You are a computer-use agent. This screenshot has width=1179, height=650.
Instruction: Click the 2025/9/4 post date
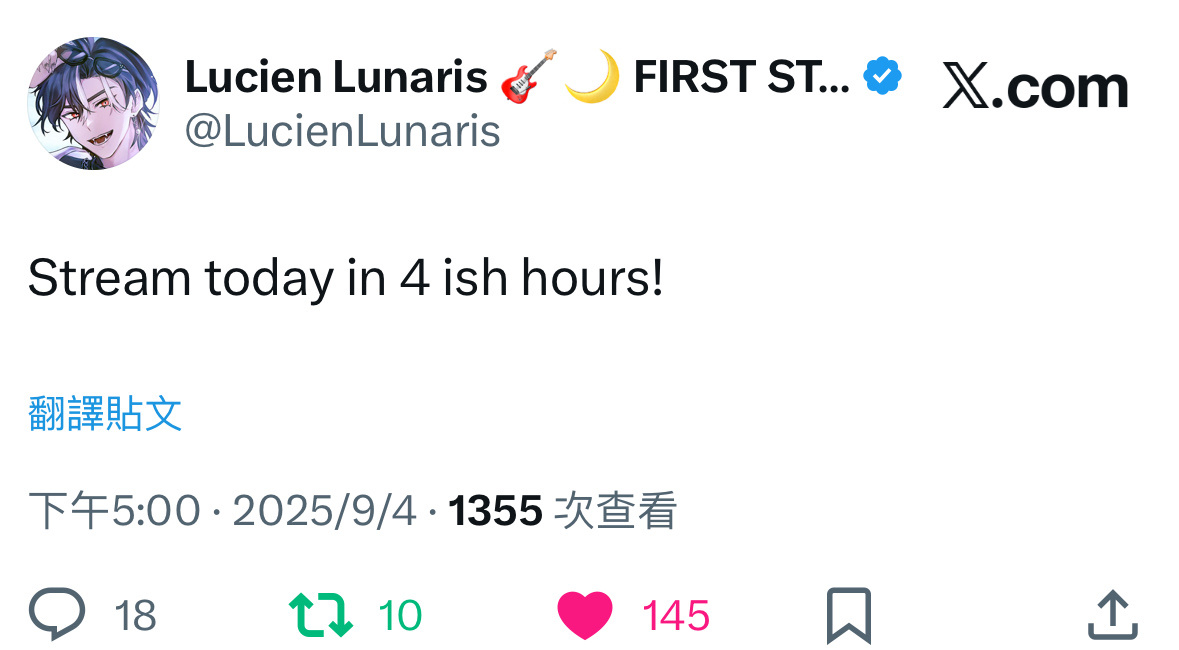click(324, 512)
